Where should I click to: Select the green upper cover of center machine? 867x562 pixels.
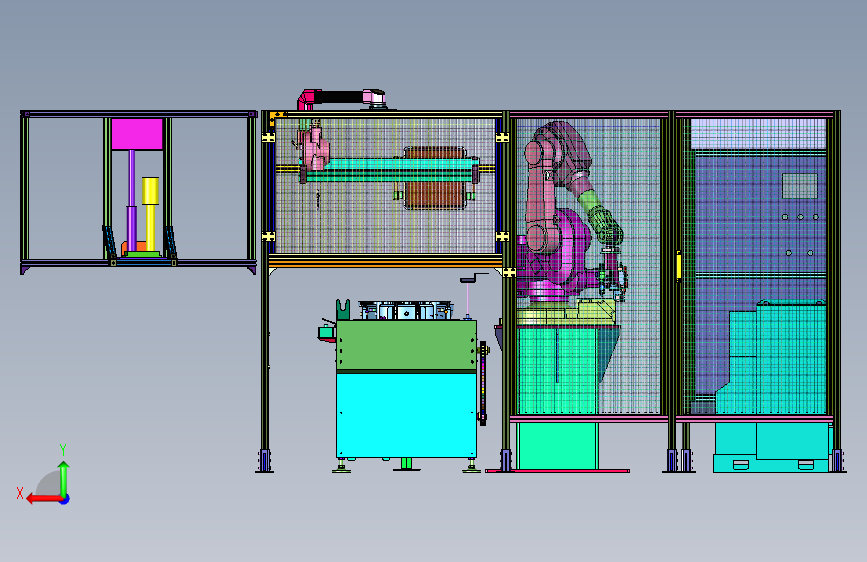pyautogui.click(x=406, y=345)
